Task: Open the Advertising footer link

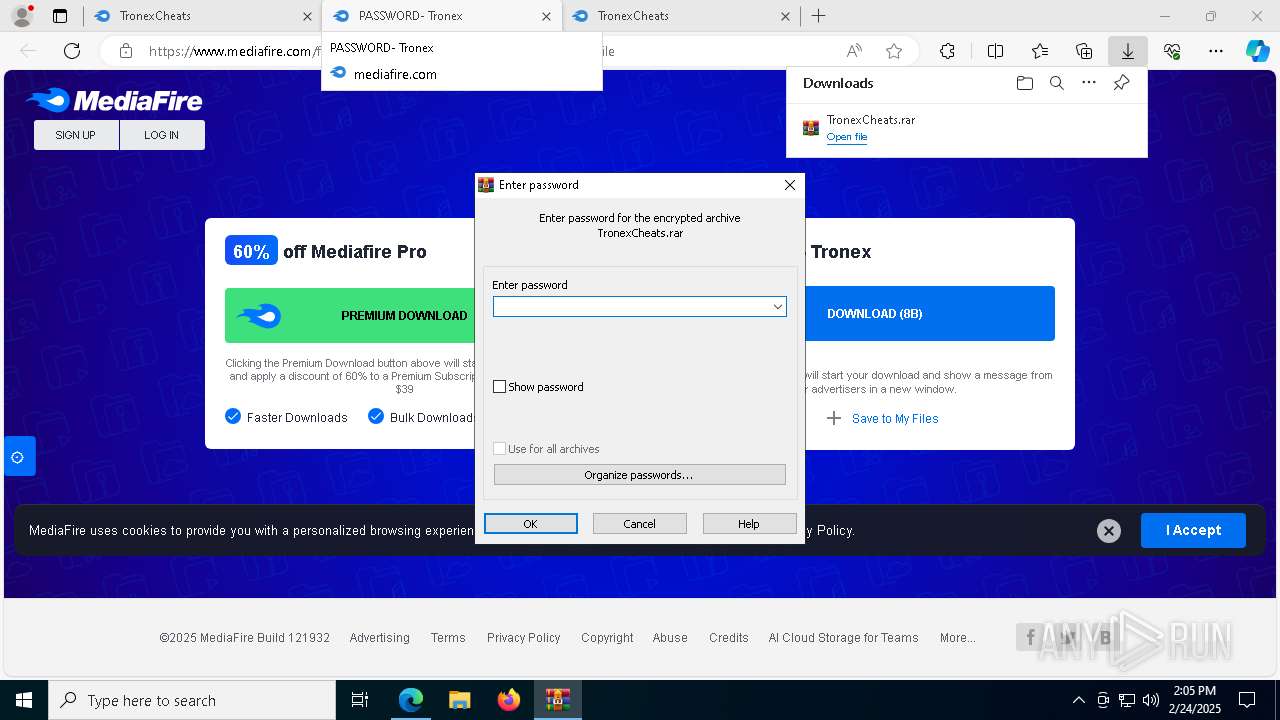Action: [x=379, y=638]
